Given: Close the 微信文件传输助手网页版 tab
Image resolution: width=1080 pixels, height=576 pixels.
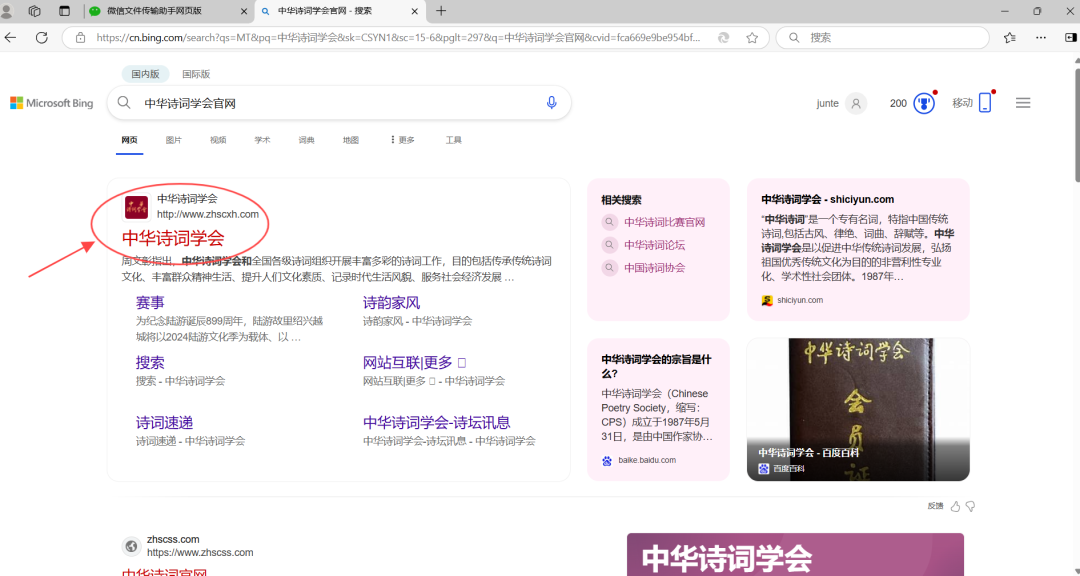Looking at the screenshot, I should pos(245,12).
